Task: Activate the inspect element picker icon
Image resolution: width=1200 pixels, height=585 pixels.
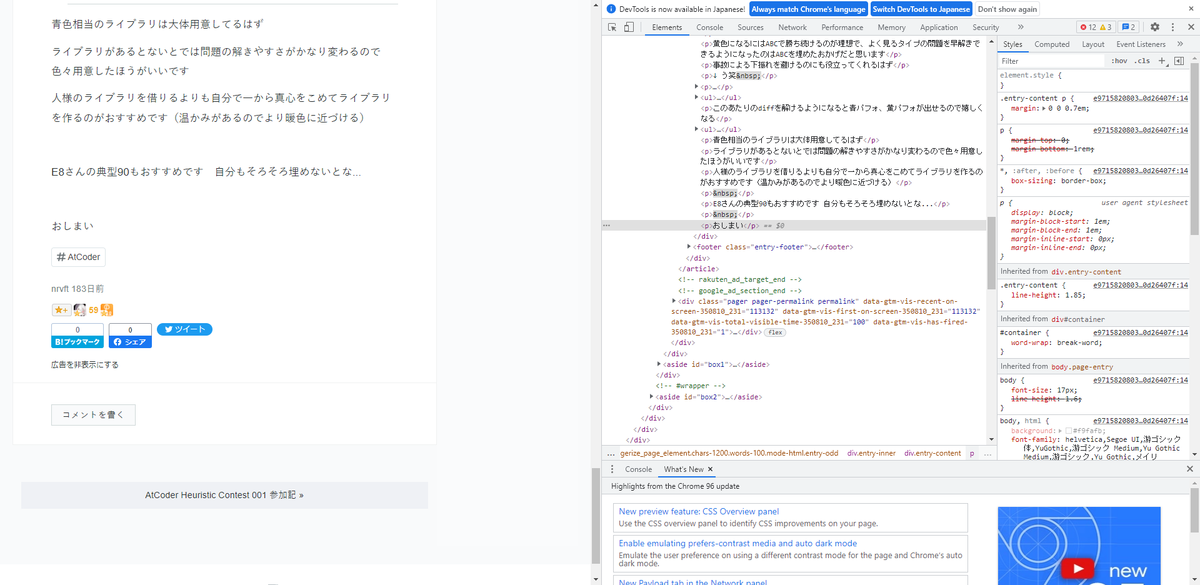Action: click(612, 28)
